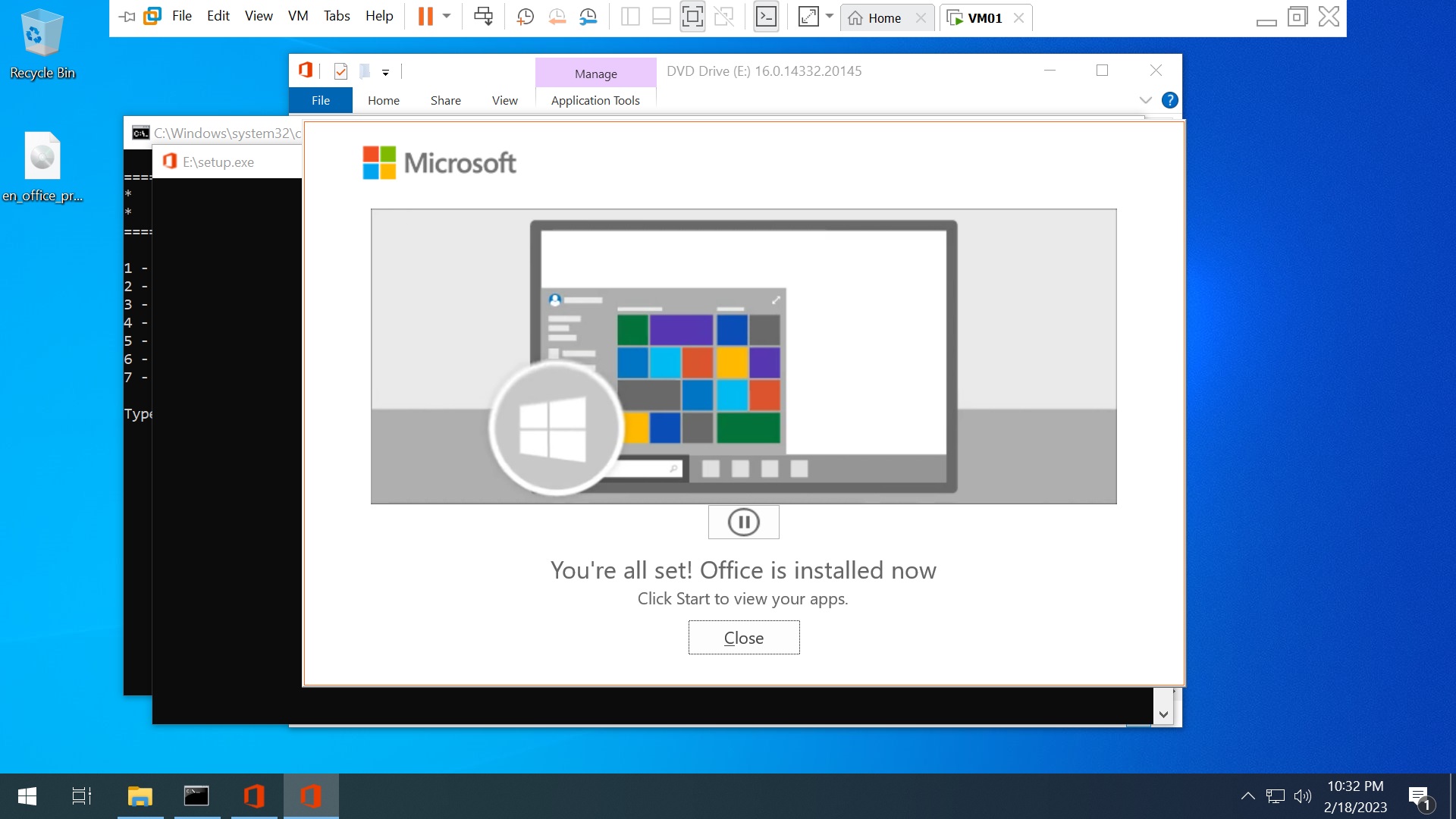Select the en_office_pr... disc image file
The height and width of the screenshot is (819, 1456).
click(42, 168)
